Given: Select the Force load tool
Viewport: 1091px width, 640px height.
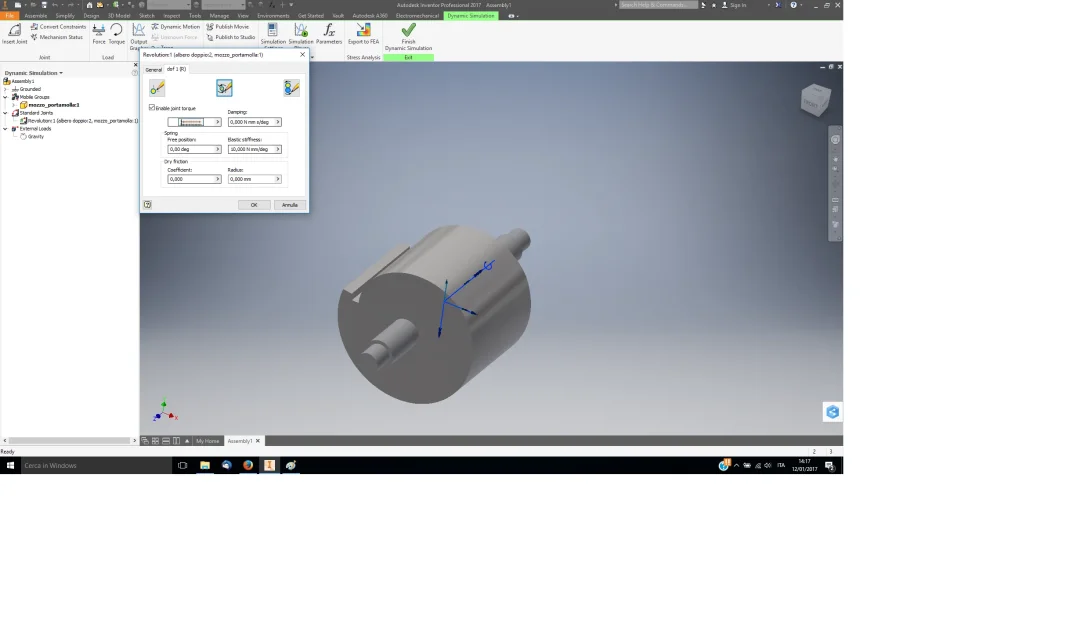Looking at the screenshot, I should [x=99, y=33].
